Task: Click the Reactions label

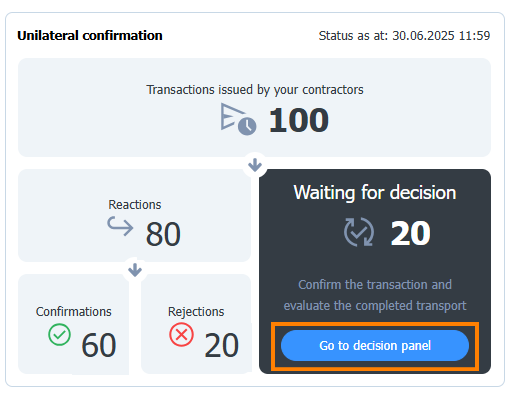Action: pos(135,204)
